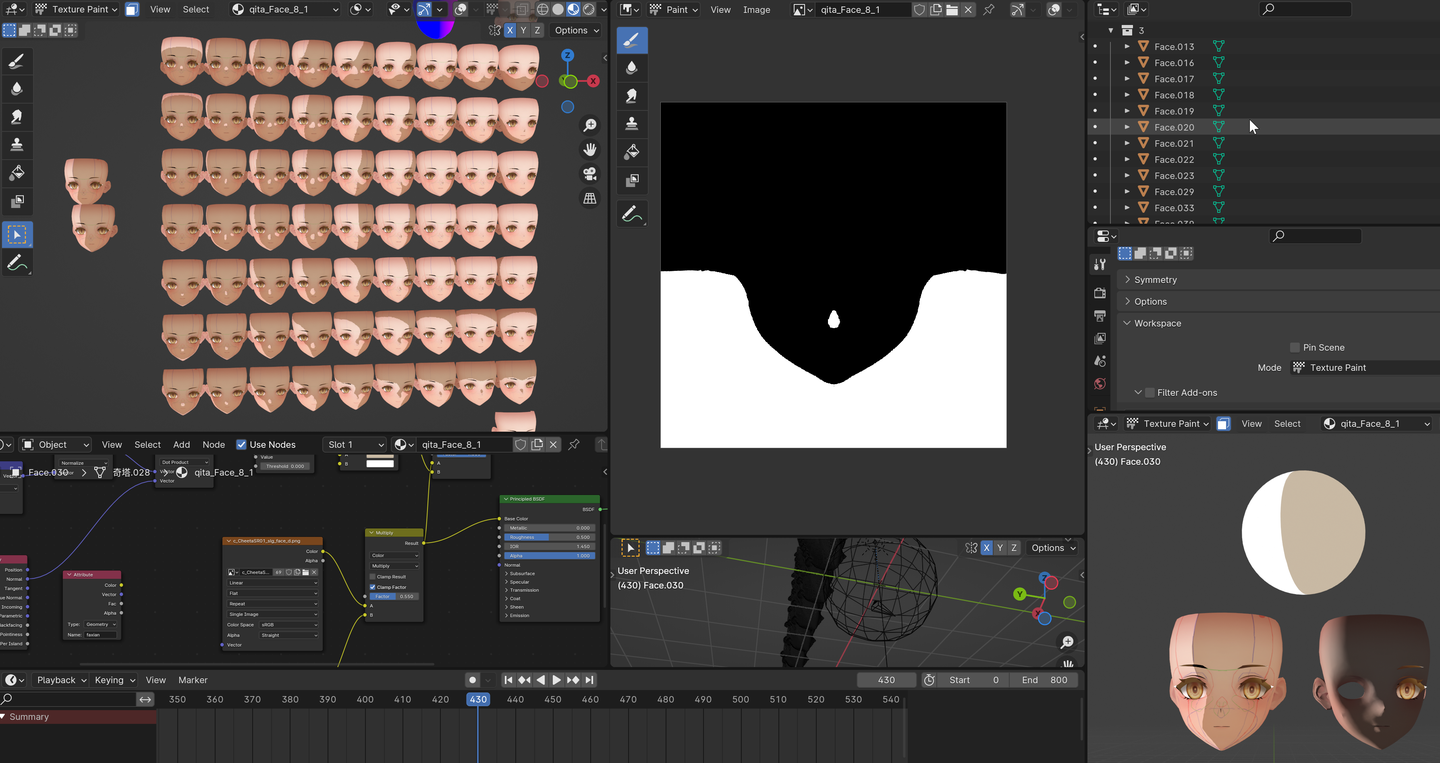Uncheck the Use Nodes checkbox
1440x763 pixels.
[x=241, y=445]
